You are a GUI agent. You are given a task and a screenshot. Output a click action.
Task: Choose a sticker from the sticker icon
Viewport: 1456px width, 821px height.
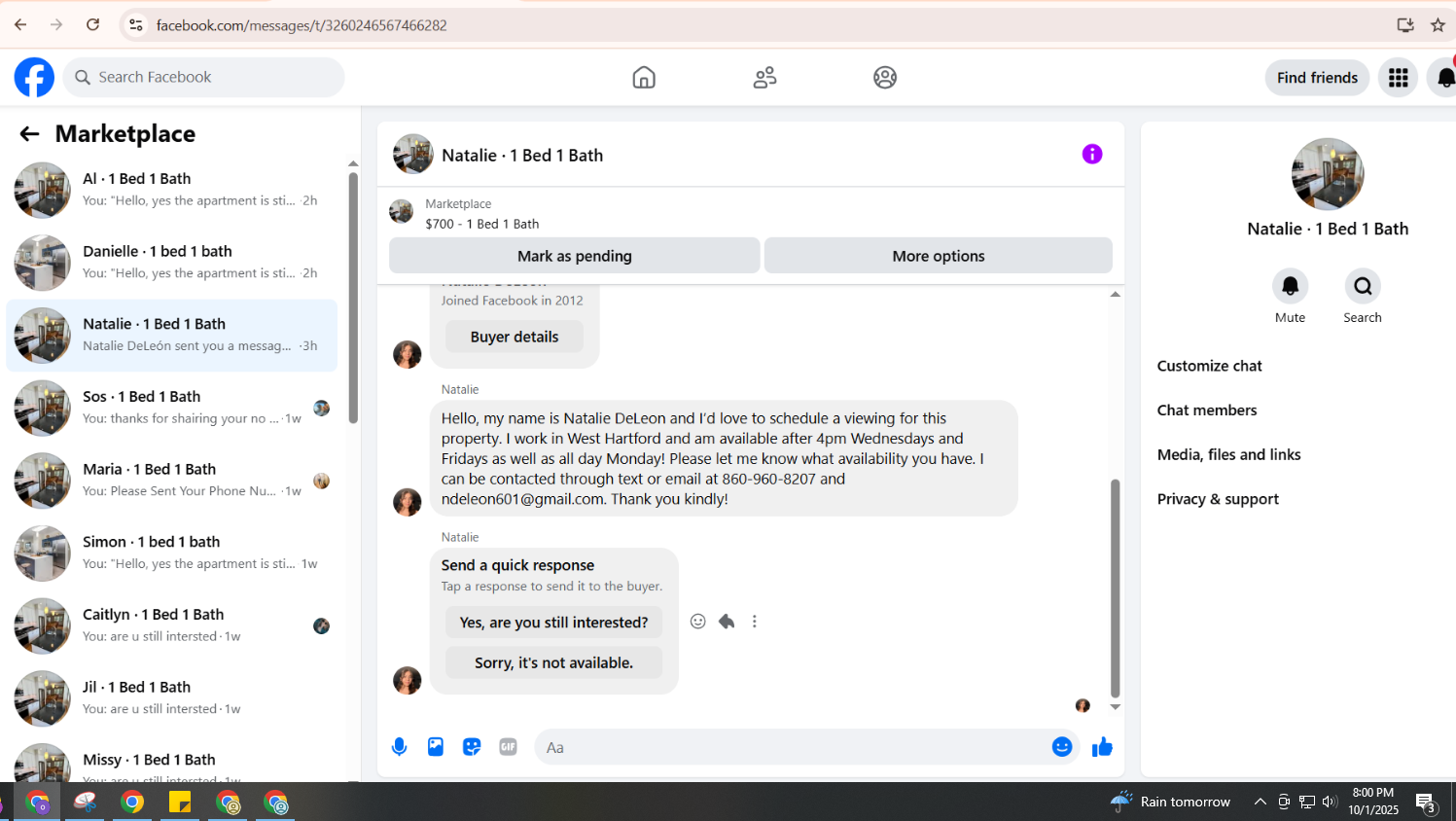(x=472, y=747)
